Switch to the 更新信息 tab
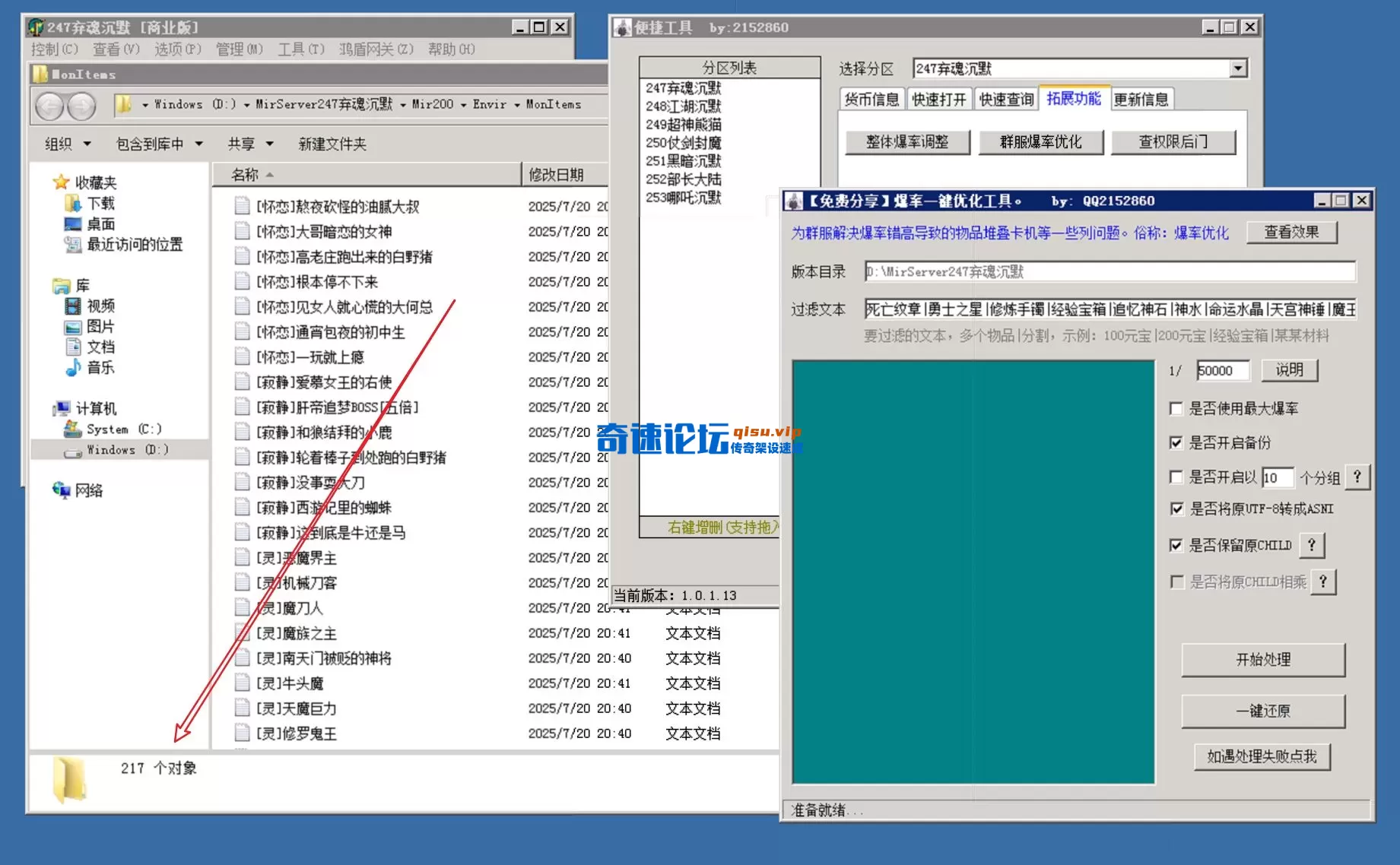This screenshot has height=865, width=1400. (1141, 98)
